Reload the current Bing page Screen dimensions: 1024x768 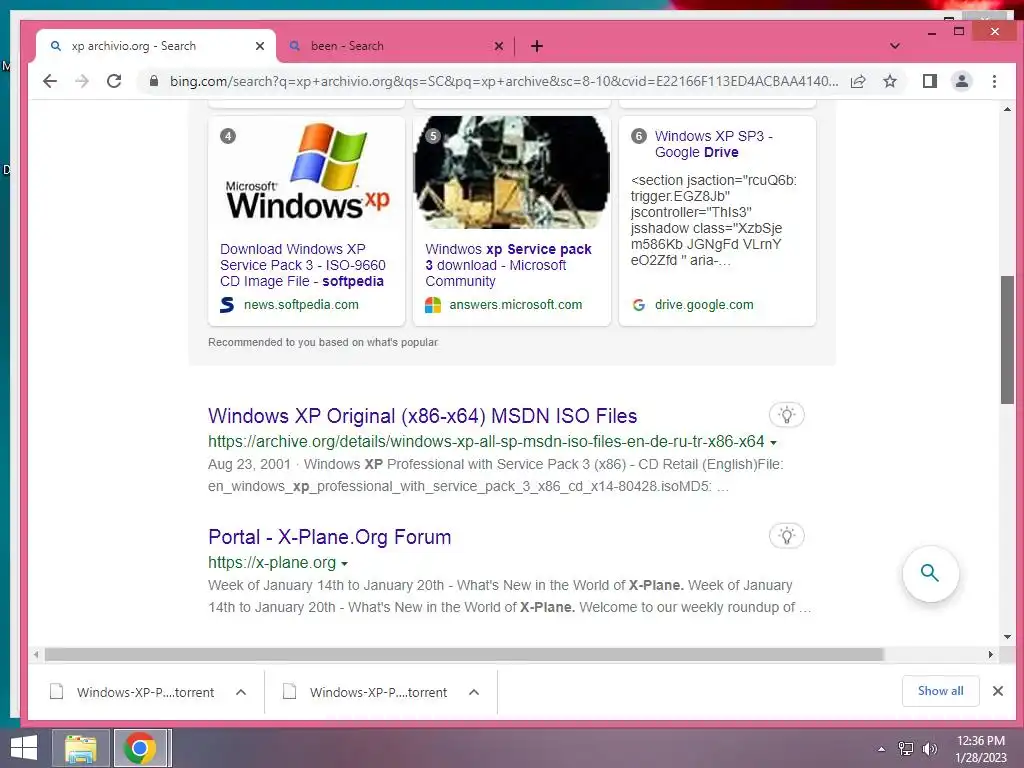tap(114, 81)
